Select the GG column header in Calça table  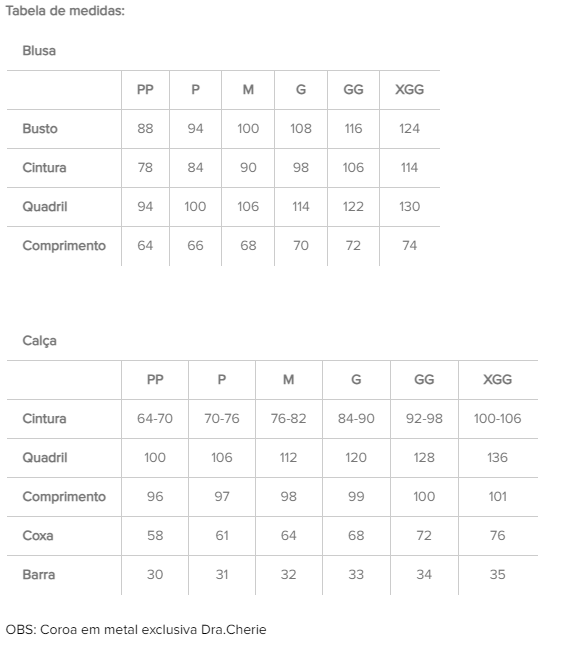(x=424, y=380)
